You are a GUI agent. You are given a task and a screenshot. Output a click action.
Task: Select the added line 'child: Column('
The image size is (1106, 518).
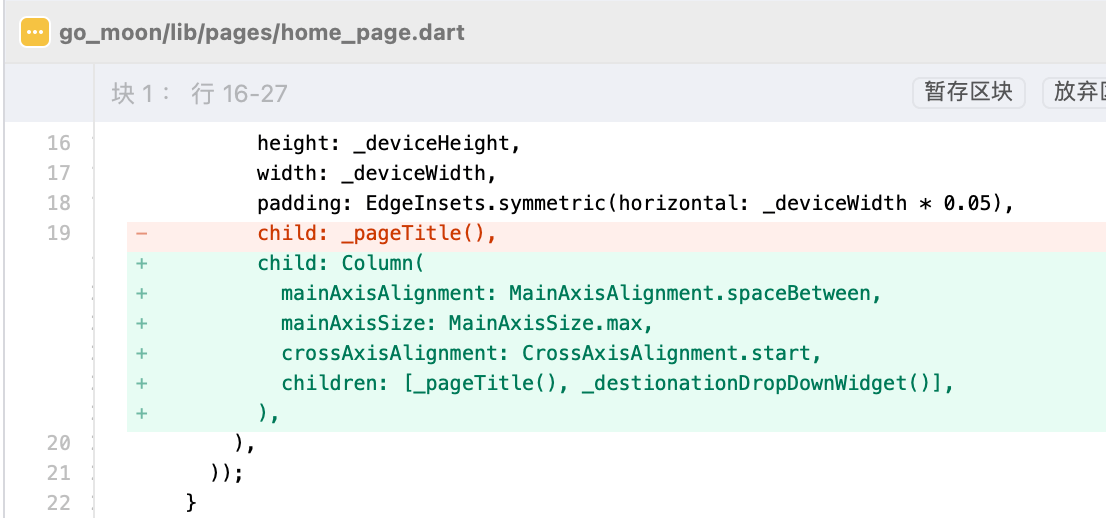pos(341,263)
